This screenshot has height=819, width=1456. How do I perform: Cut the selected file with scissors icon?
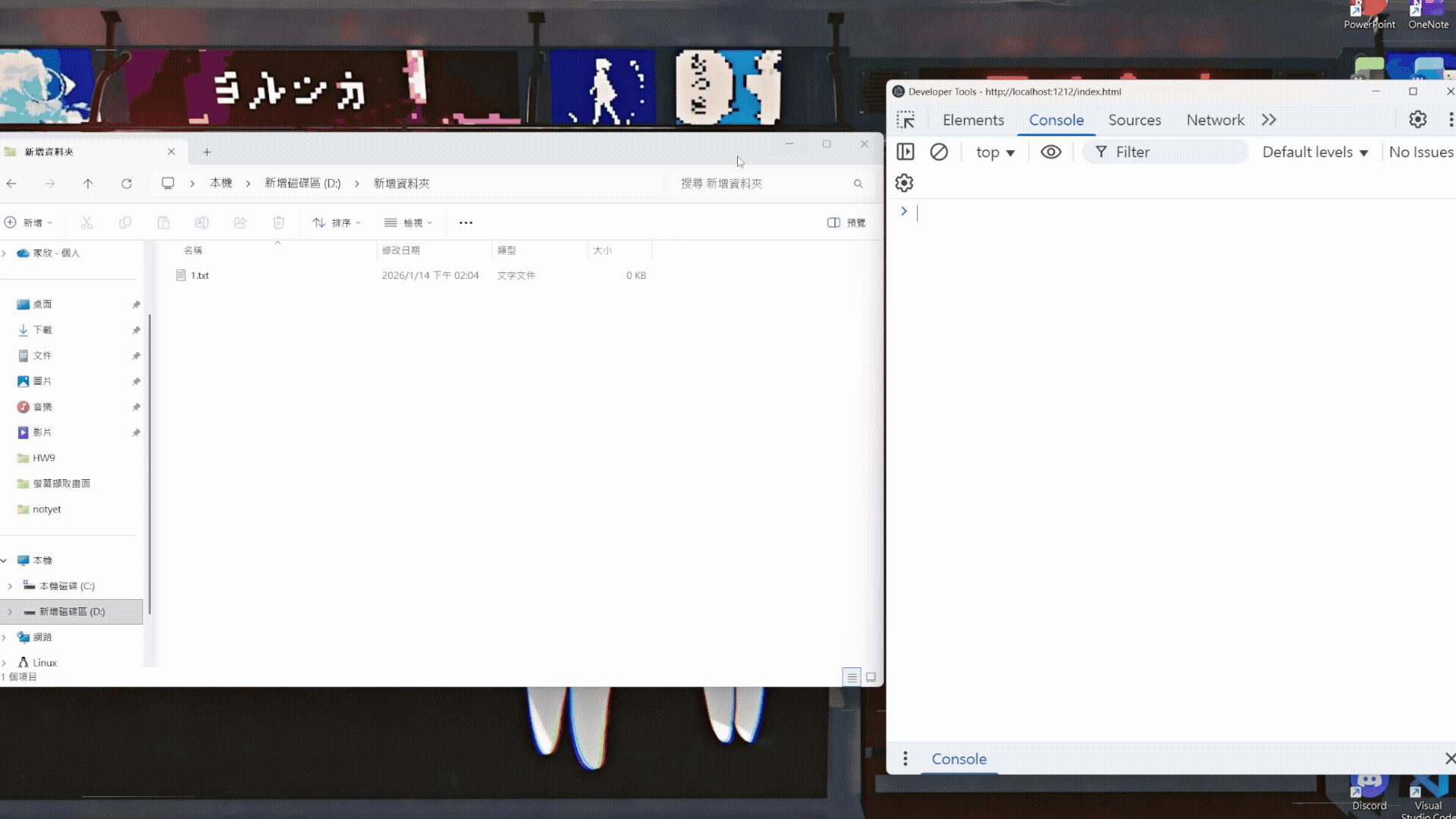pyautogui.click(x=86, y=222)
